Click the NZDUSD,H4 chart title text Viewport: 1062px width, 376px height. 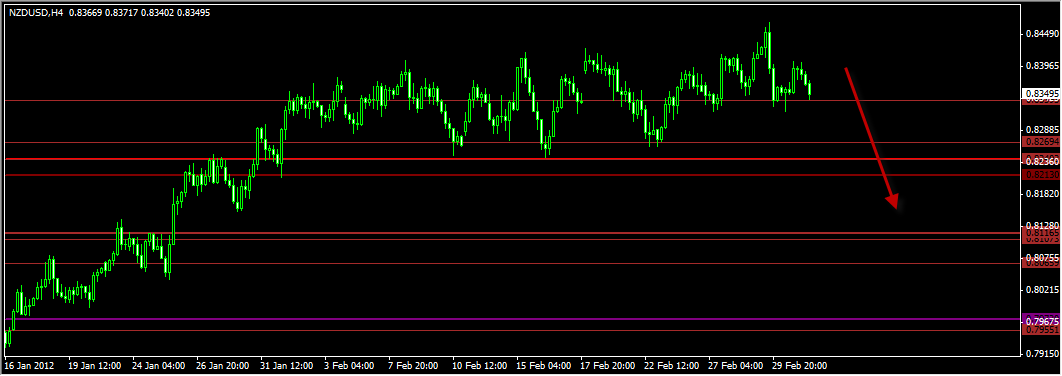[36, 12]
